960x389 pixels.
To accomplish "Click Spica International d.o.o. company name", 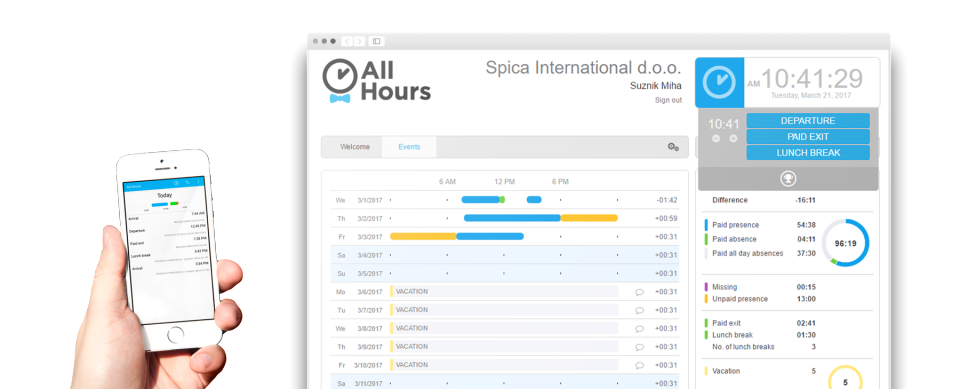I will coord(583,67).
